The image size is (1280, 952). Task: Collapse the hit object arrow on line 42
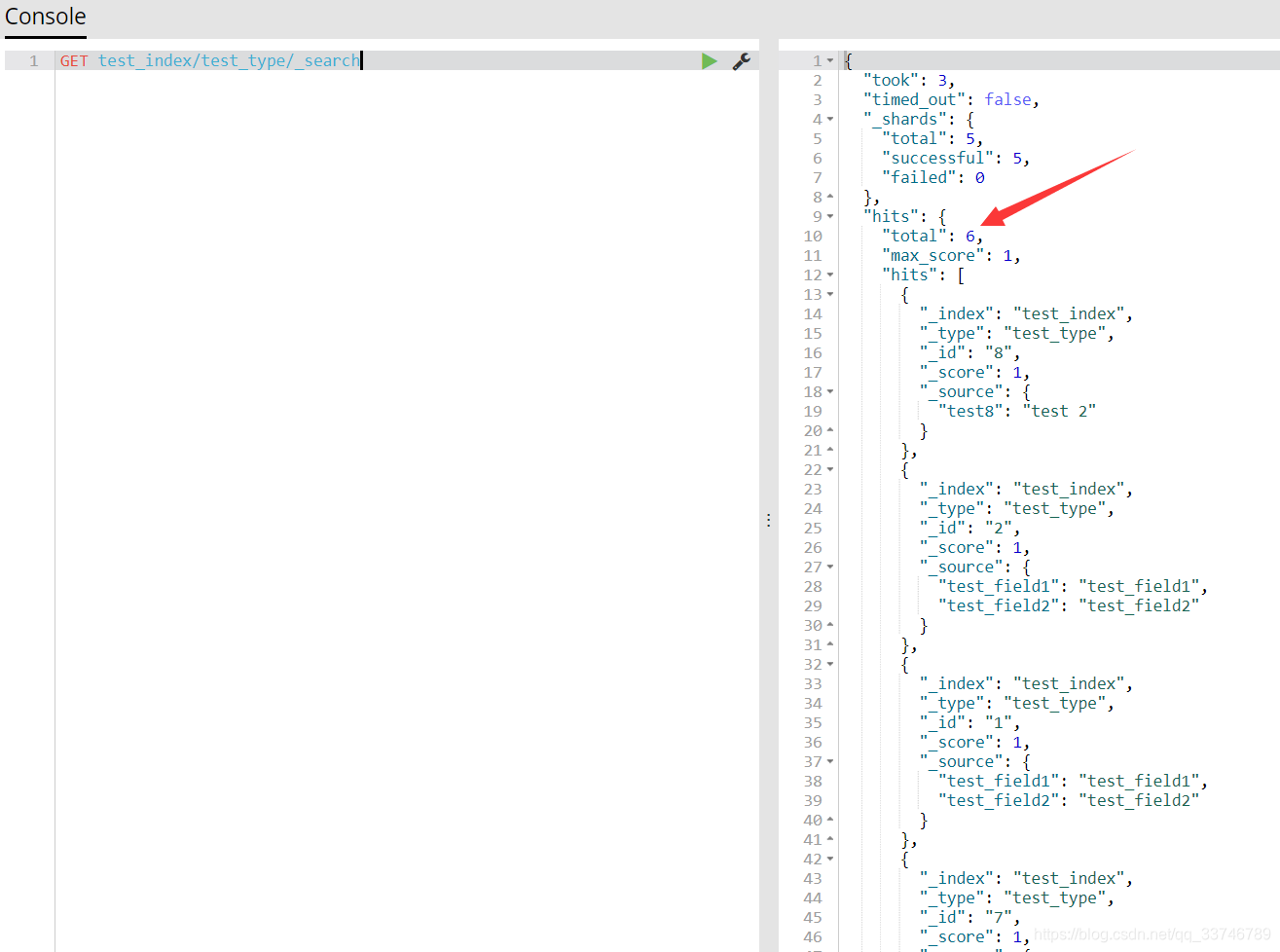[830, 859]
